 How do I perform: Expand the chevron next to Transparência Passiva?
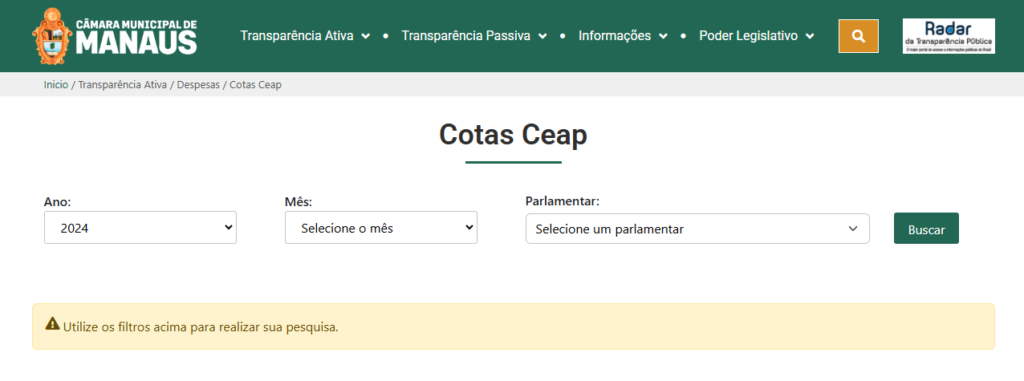click(x=542, y=36)
